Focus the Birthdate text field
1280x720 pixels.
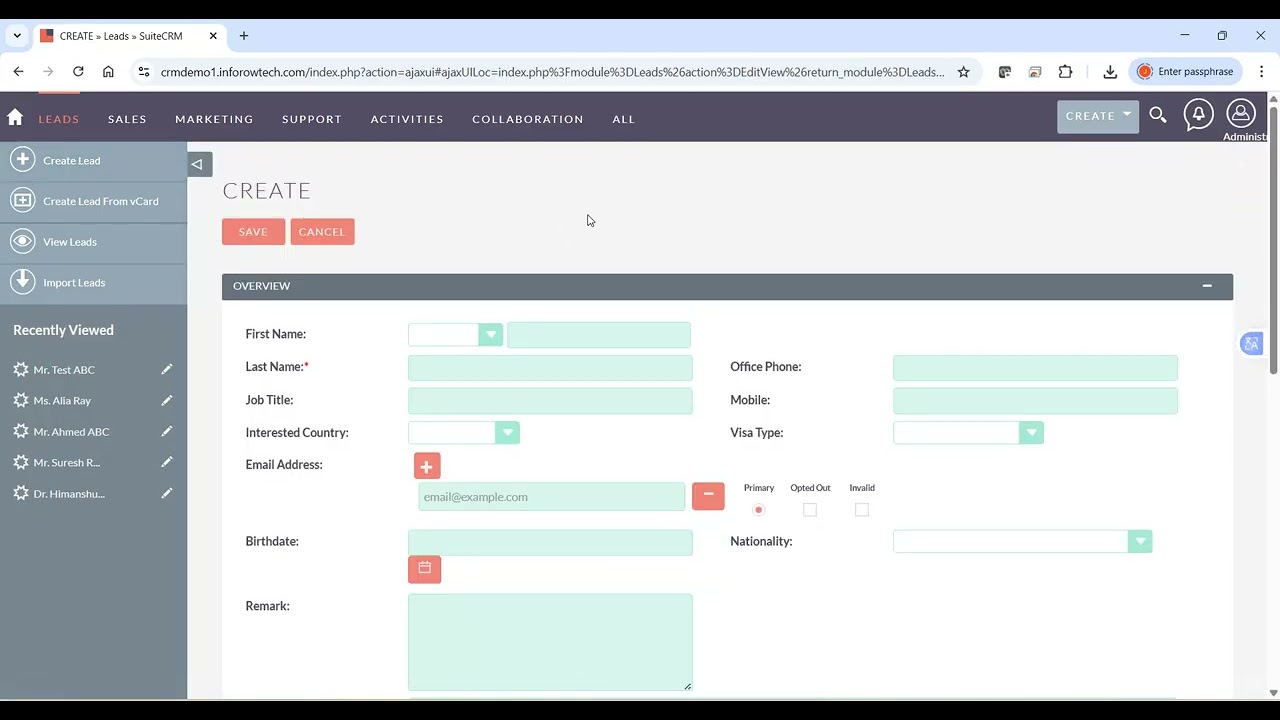tap(550, 542)
